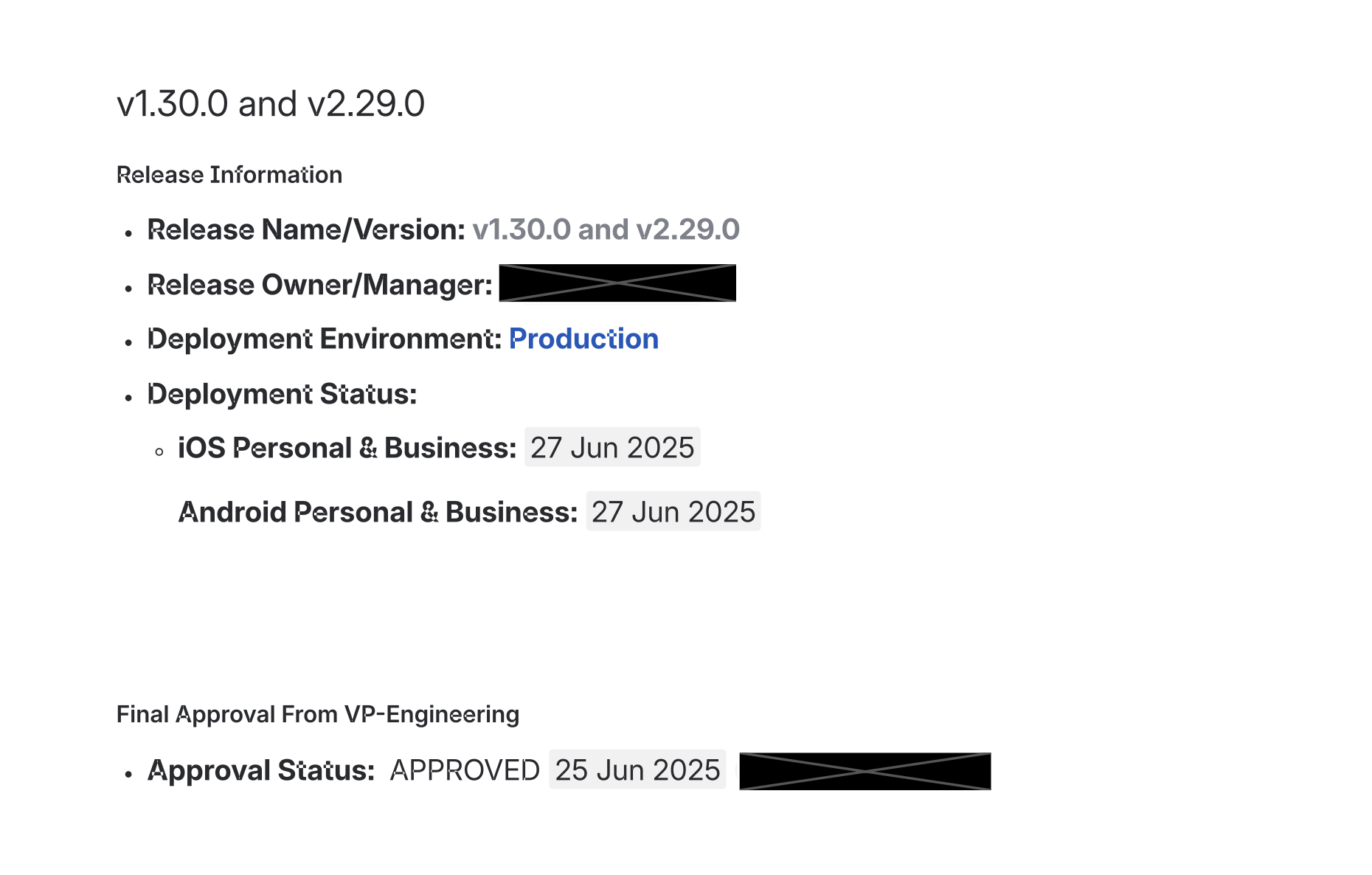
Task: Click the Release Name/Version label
Action: 306,229
